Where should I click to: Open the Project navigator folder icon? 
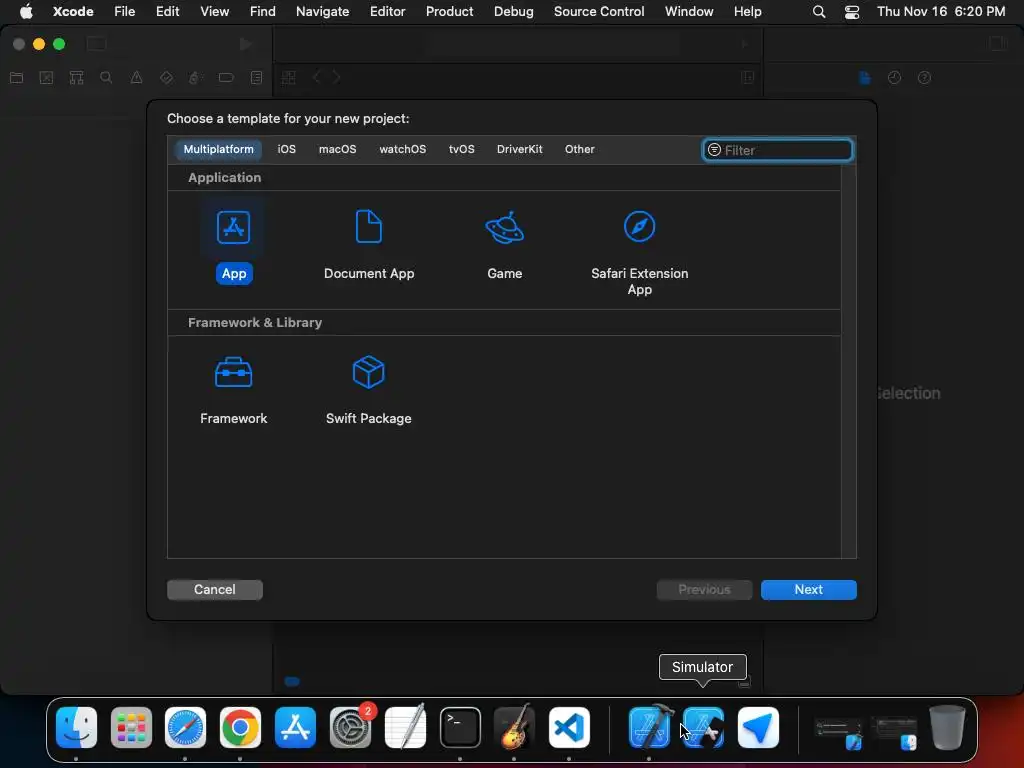[17, 78]
